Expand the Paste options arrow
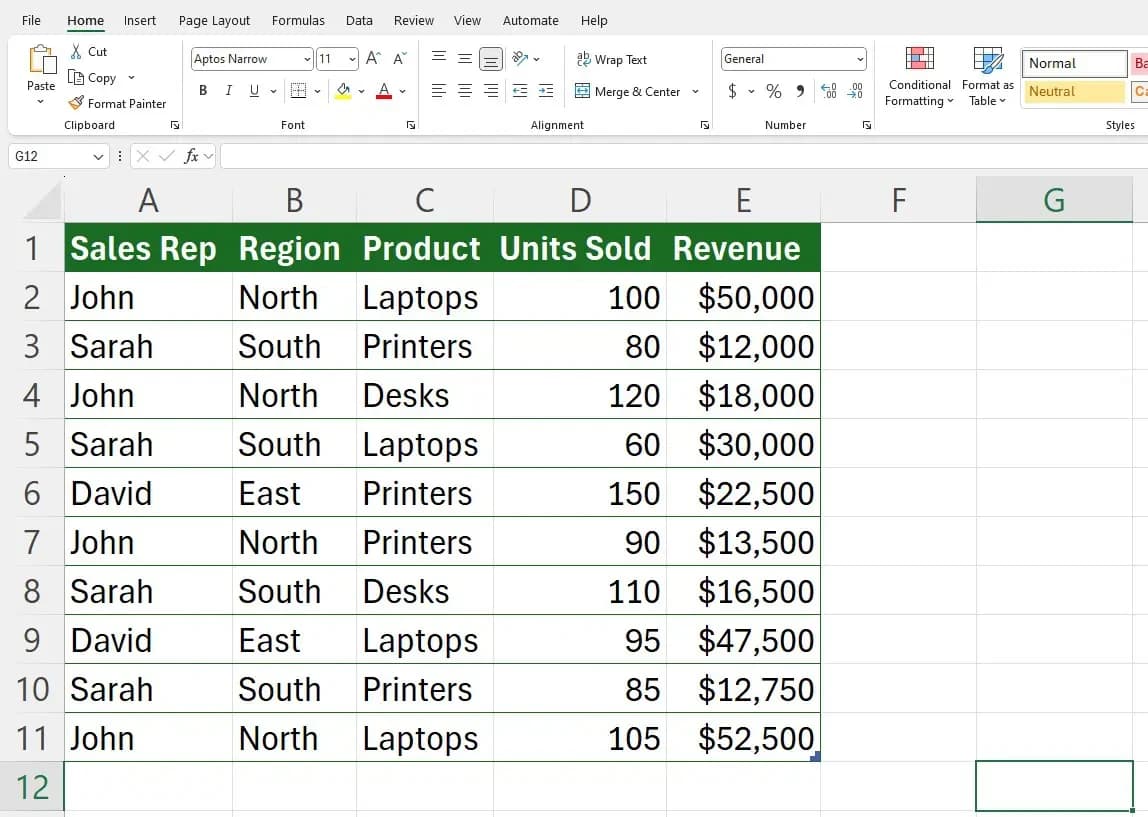Screen dimensions: 1148x817 tap(41, 102)
